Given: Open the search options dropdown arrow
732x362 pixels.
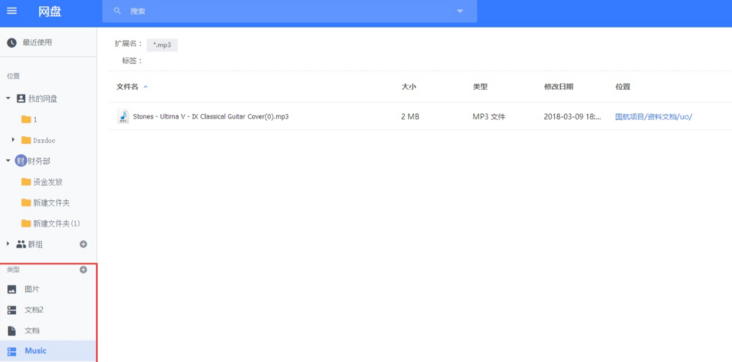Looking at the screenshot, I should pos(460,11).
